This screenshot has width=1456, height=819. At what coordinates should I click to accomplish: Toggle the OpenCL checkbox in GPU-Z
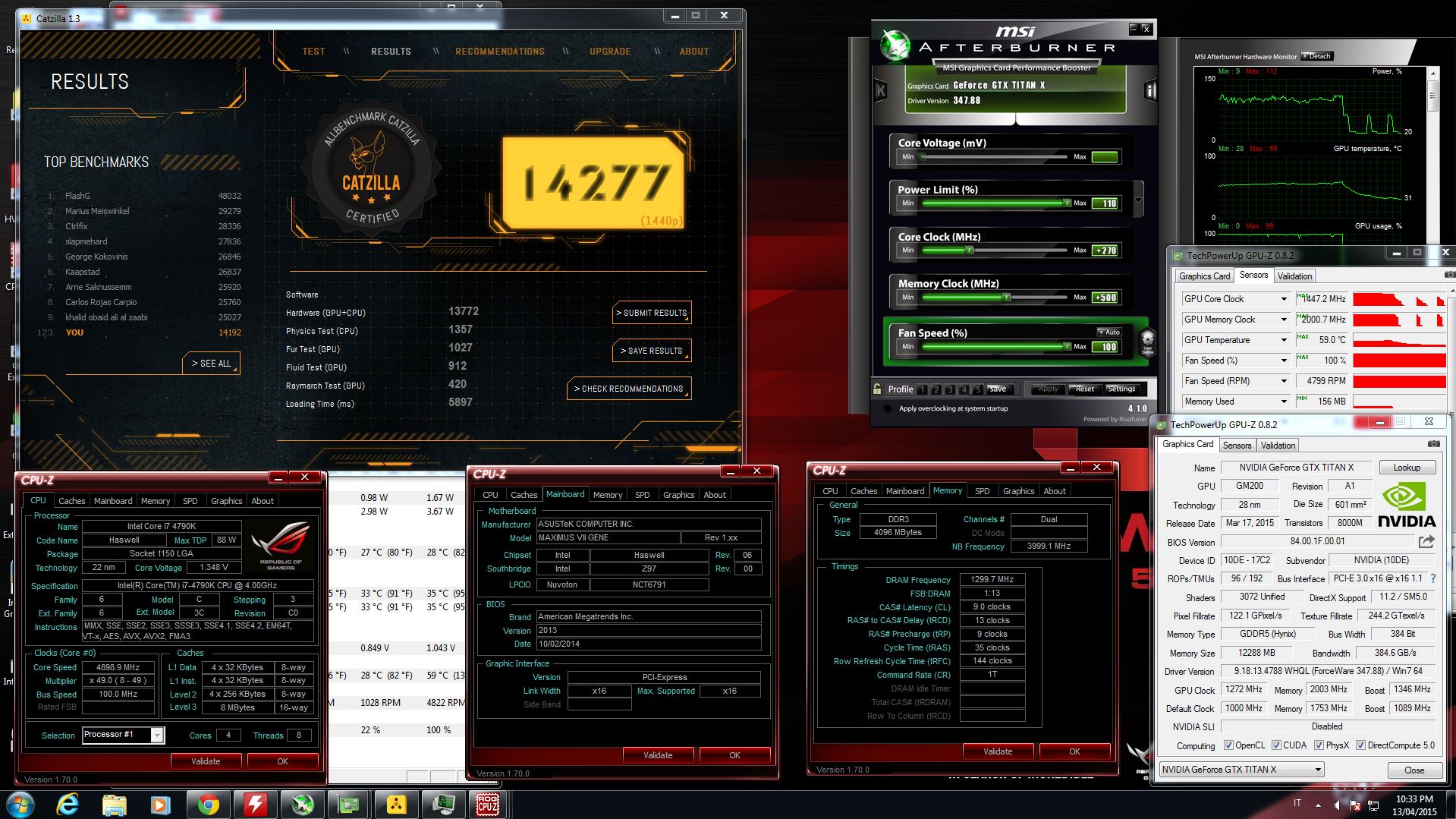[1228, 745]
